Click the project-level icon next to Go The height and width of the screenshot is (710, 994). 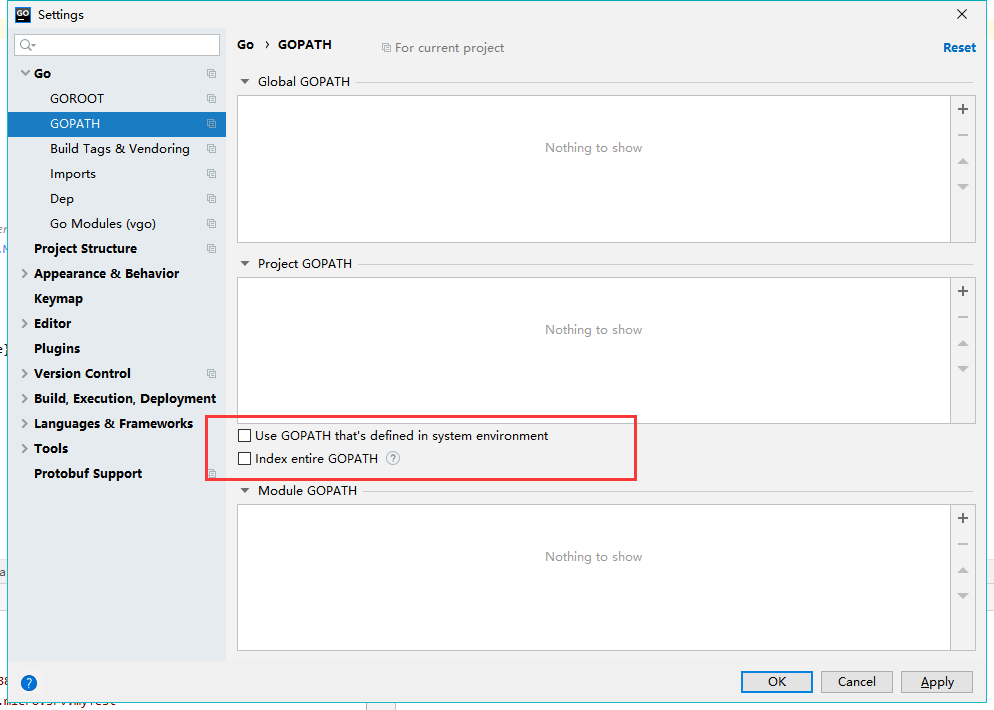(x=212, y=74)
